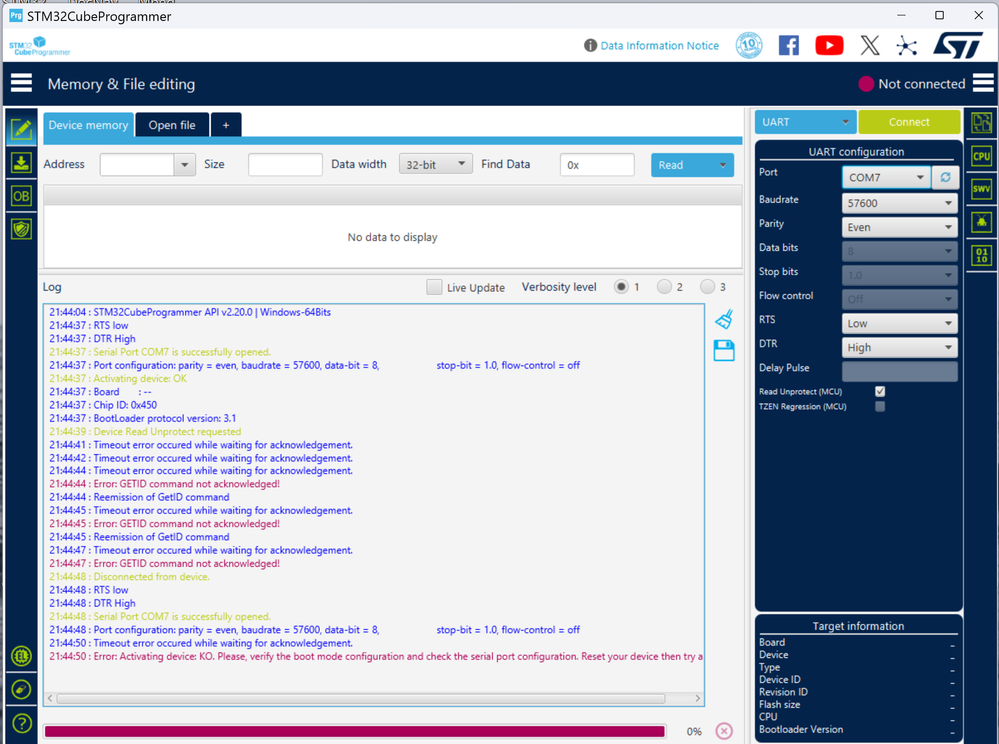Select verbosity level 1
Screen dimensions: 999x744
pos(621,287)
